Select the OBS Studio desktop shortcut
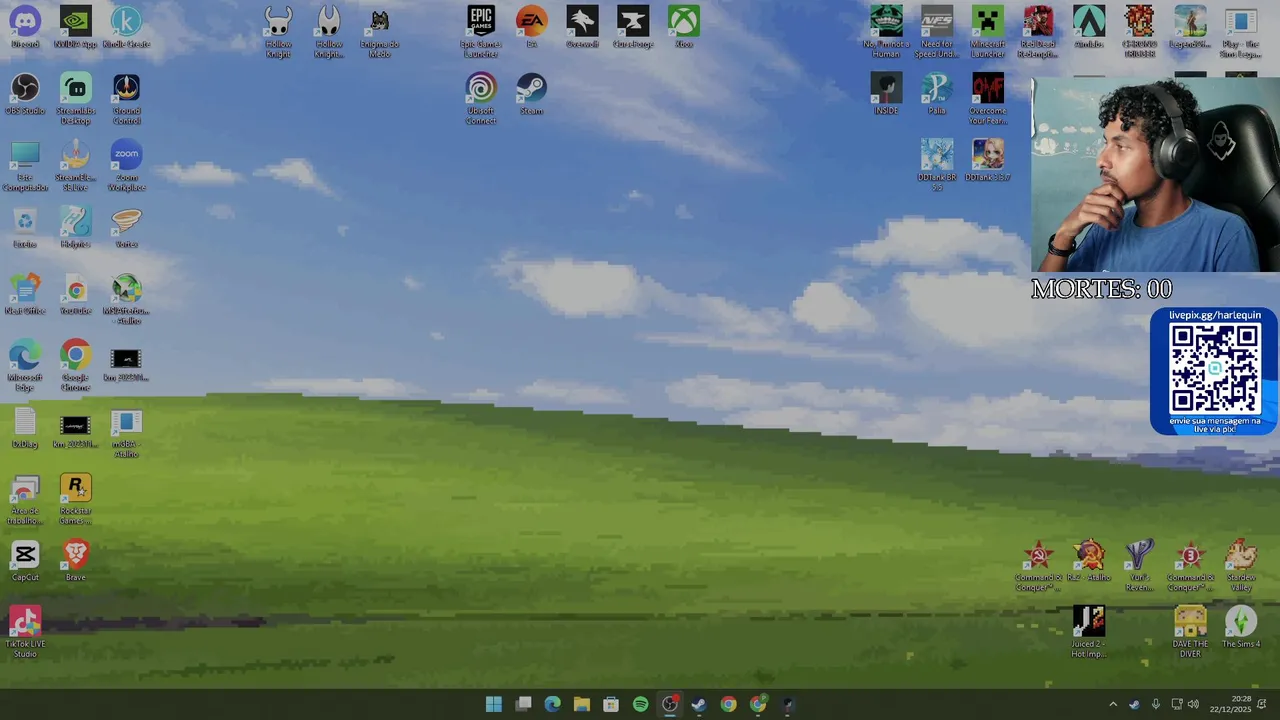1280x720 pixels. coord(25,94)
